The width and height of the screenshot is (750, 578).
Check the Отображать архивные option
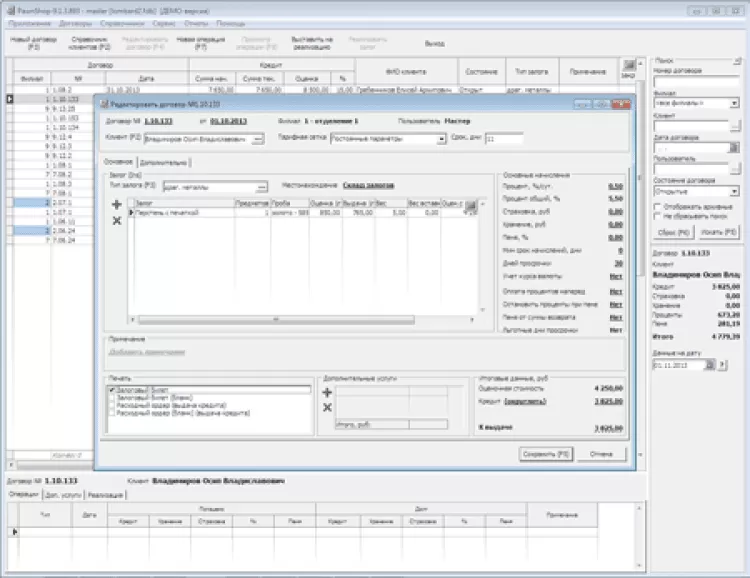657,206
